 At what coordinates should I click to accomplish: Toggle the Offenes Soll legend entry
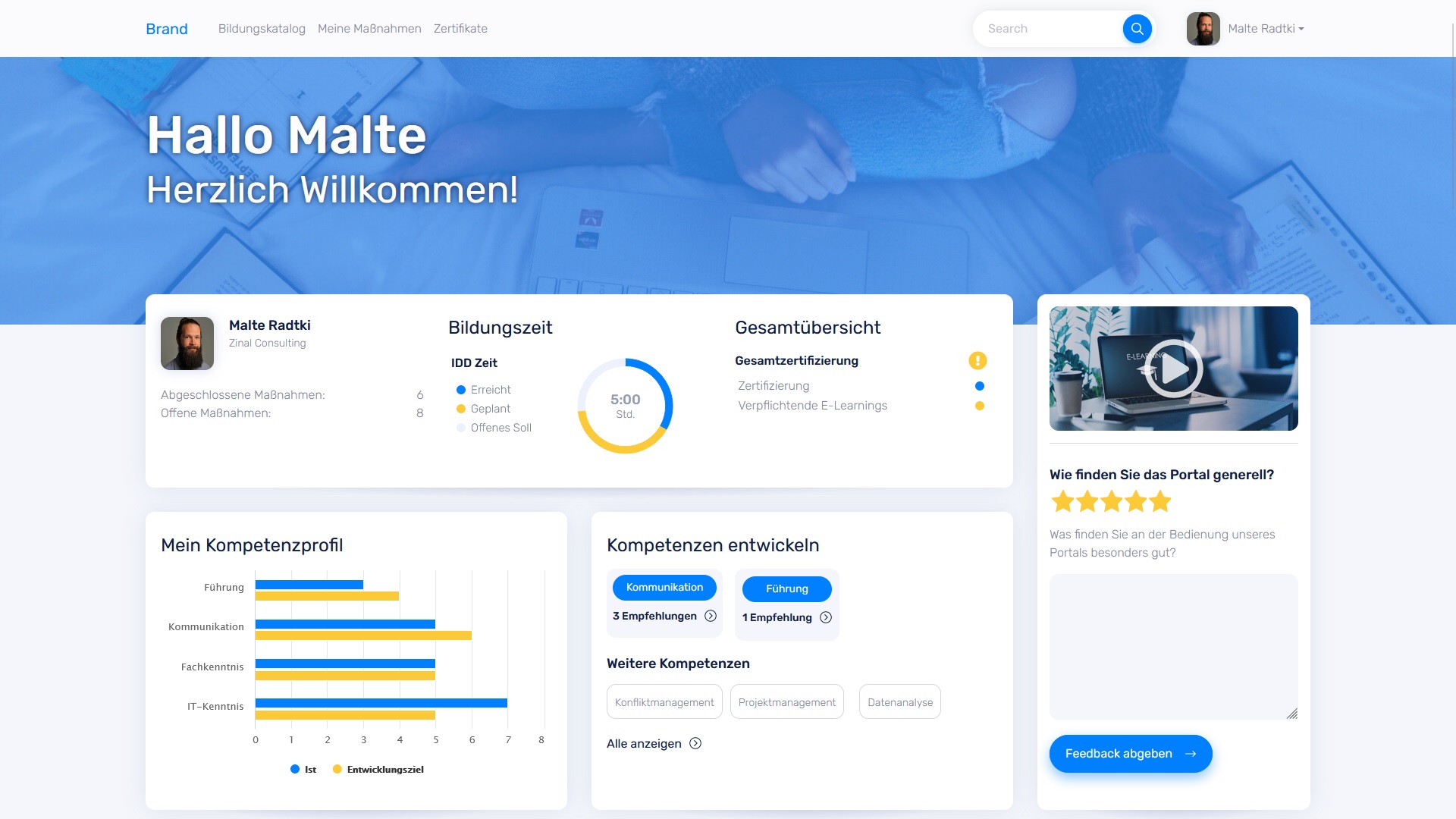[x=494, y=428]
